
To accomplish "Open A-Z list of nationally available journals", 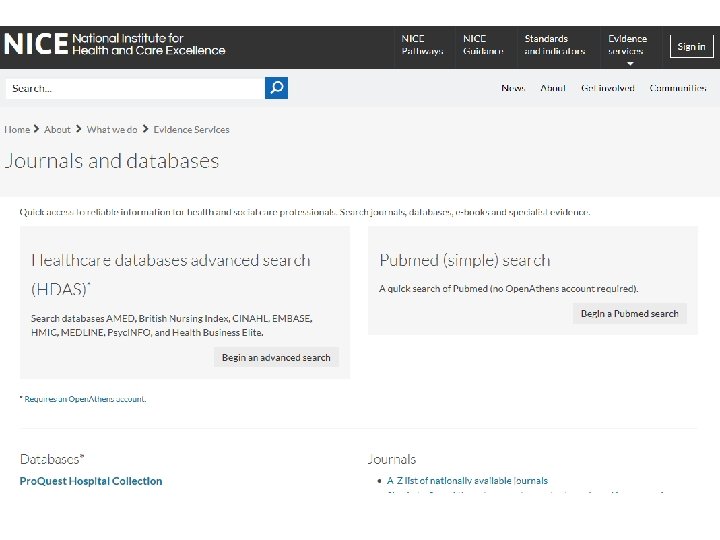I will point(467,481).
